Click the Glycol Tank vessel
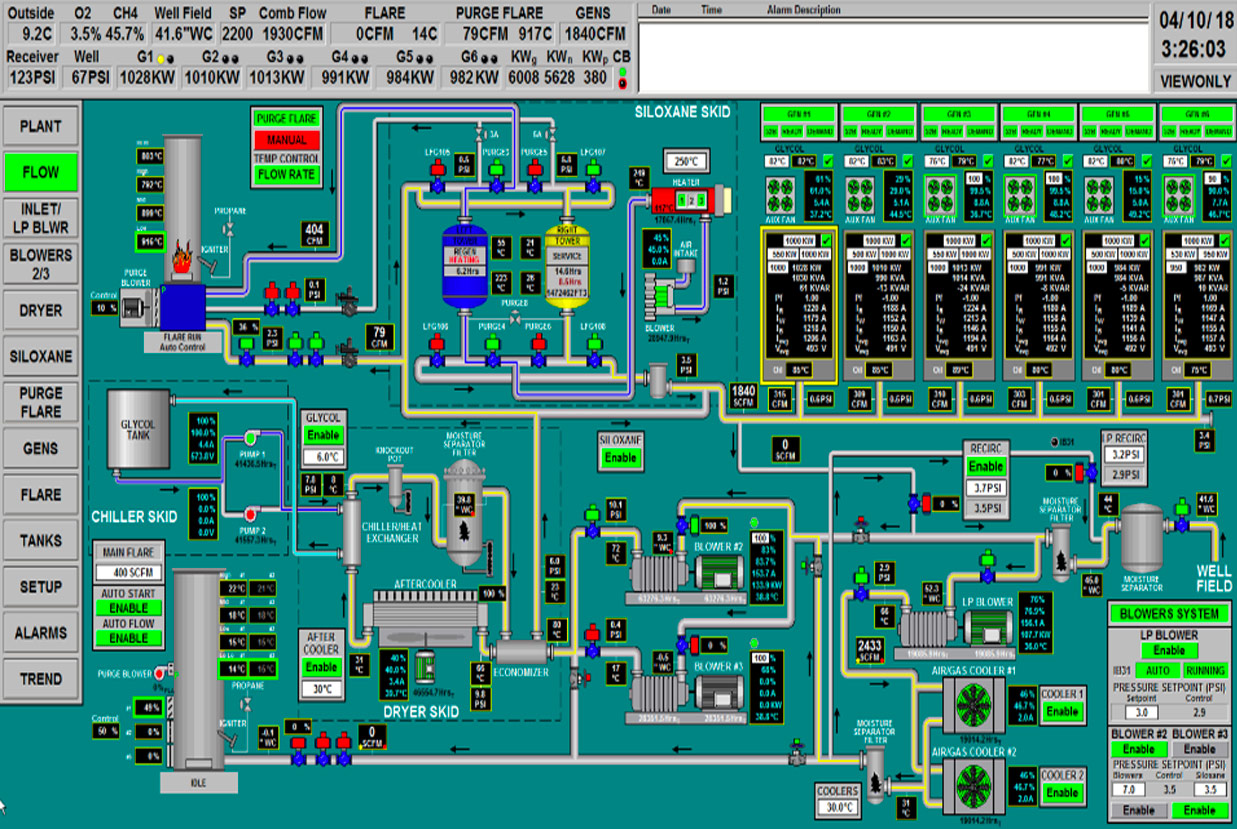The width and height of the screenshot is (1237, 829). pos(138,430)
